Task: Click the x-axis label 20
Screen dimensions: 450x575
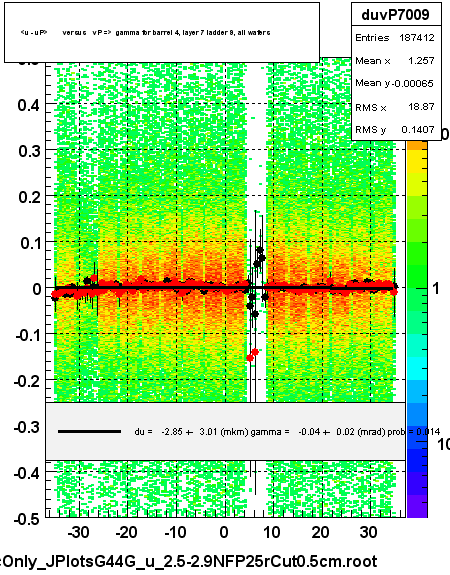Action: (320, 532)
